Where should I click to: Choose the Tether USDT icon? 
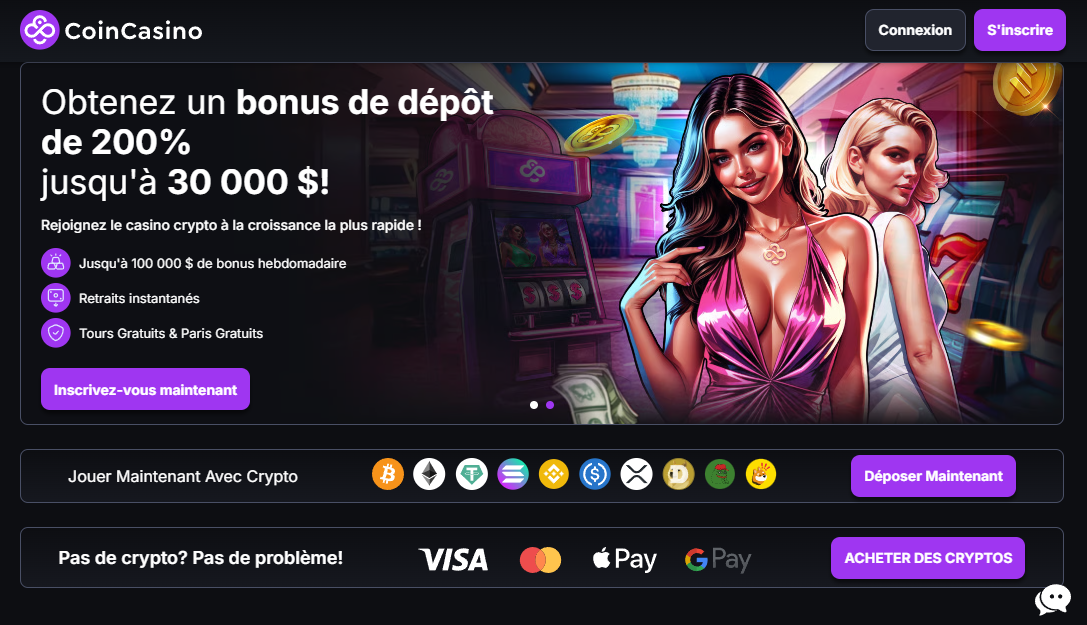(x=471, y=475)
